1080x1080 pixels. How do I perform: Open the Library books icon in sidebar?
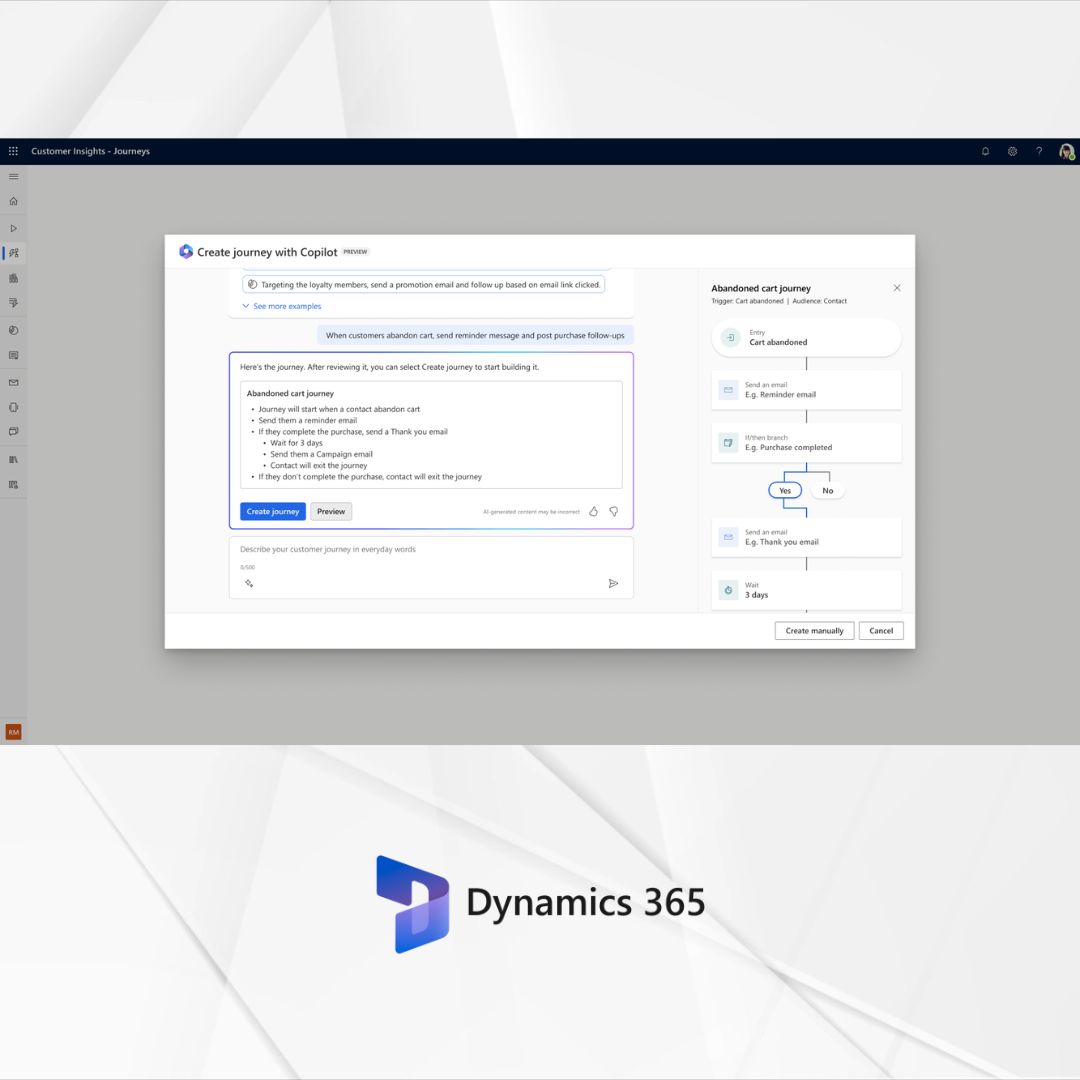pos(13,459)
